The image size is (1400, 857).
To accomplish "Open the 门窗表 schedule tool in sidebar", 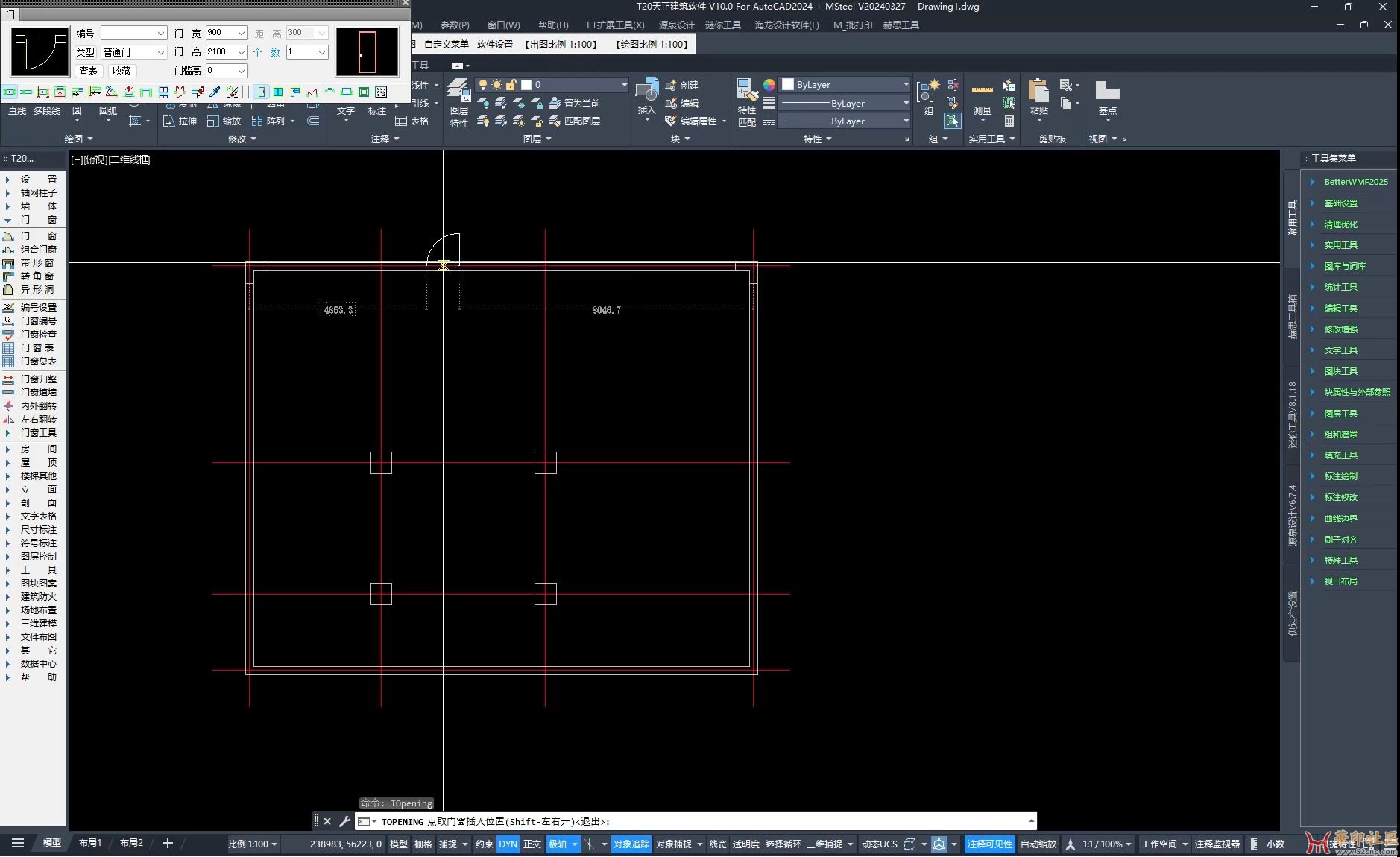I will point(30,348).
